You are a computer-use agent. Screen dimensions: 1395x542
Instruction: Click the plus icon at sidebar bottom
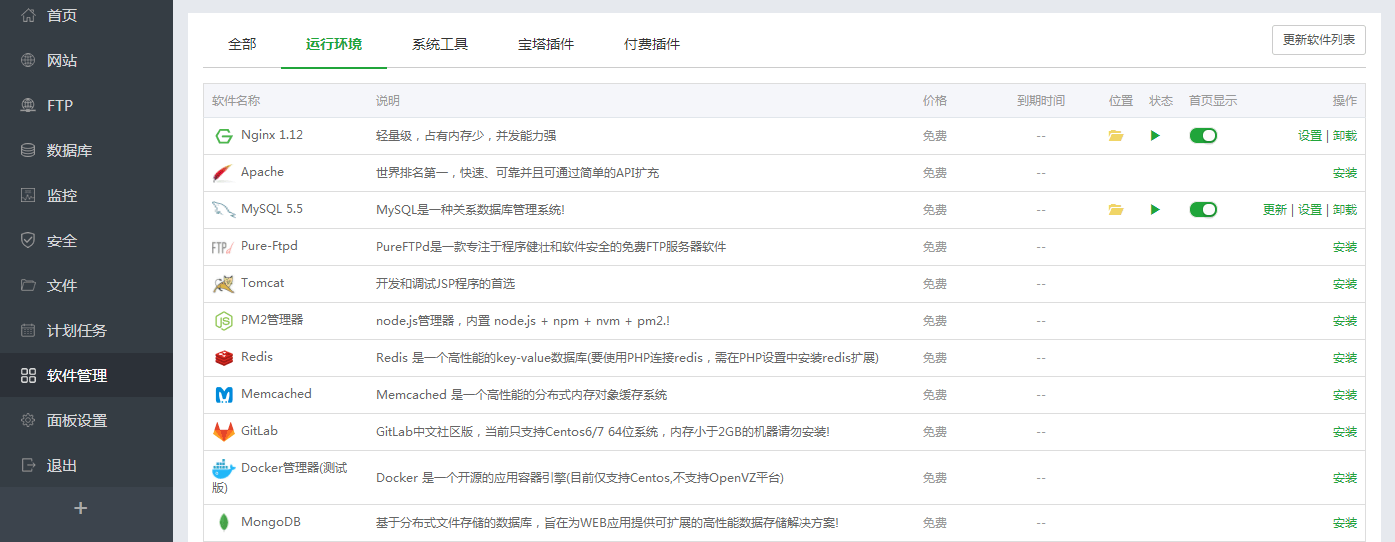click(81, 508)
